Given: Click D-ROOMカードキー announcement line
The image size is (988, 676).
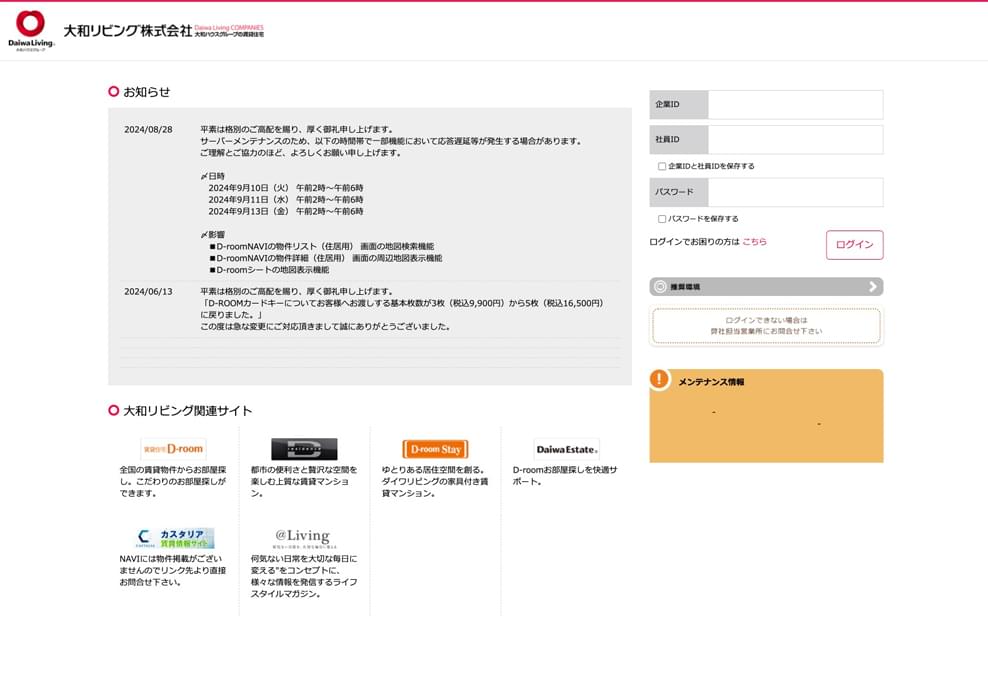Looking at the screenshot, I should point(402,309).
